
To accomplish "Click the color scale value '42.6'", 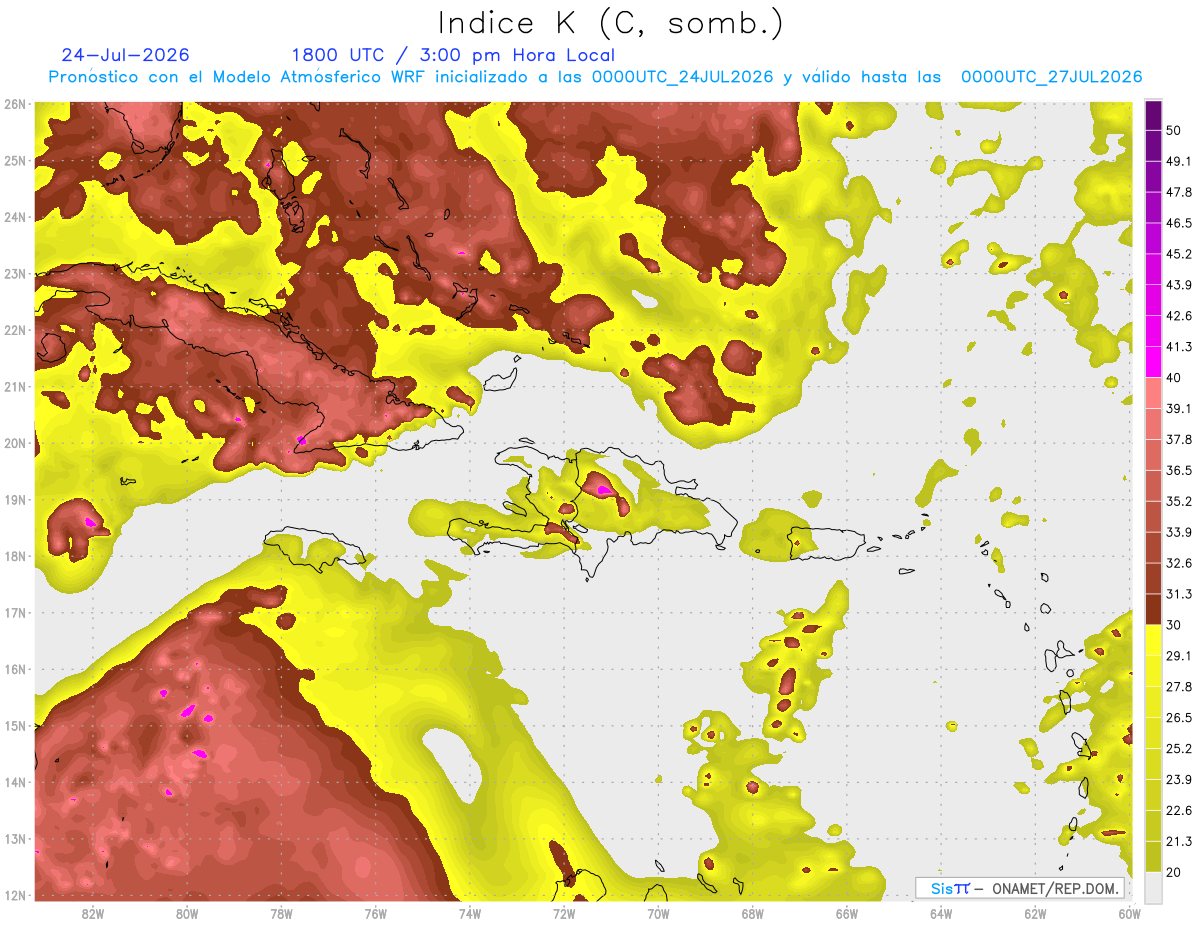I will tap(1178, 316).
